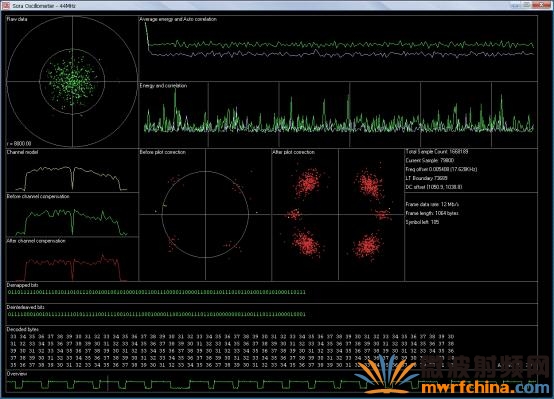Click the Decoded bytes hex listing
Image resolution: width=554 pixels, height=399 pixels.
click(x=232, y=351)
